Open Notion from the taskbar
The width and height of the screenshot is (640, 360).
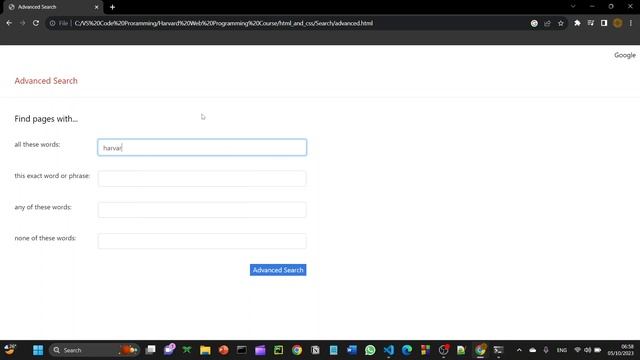coord(315,350)
